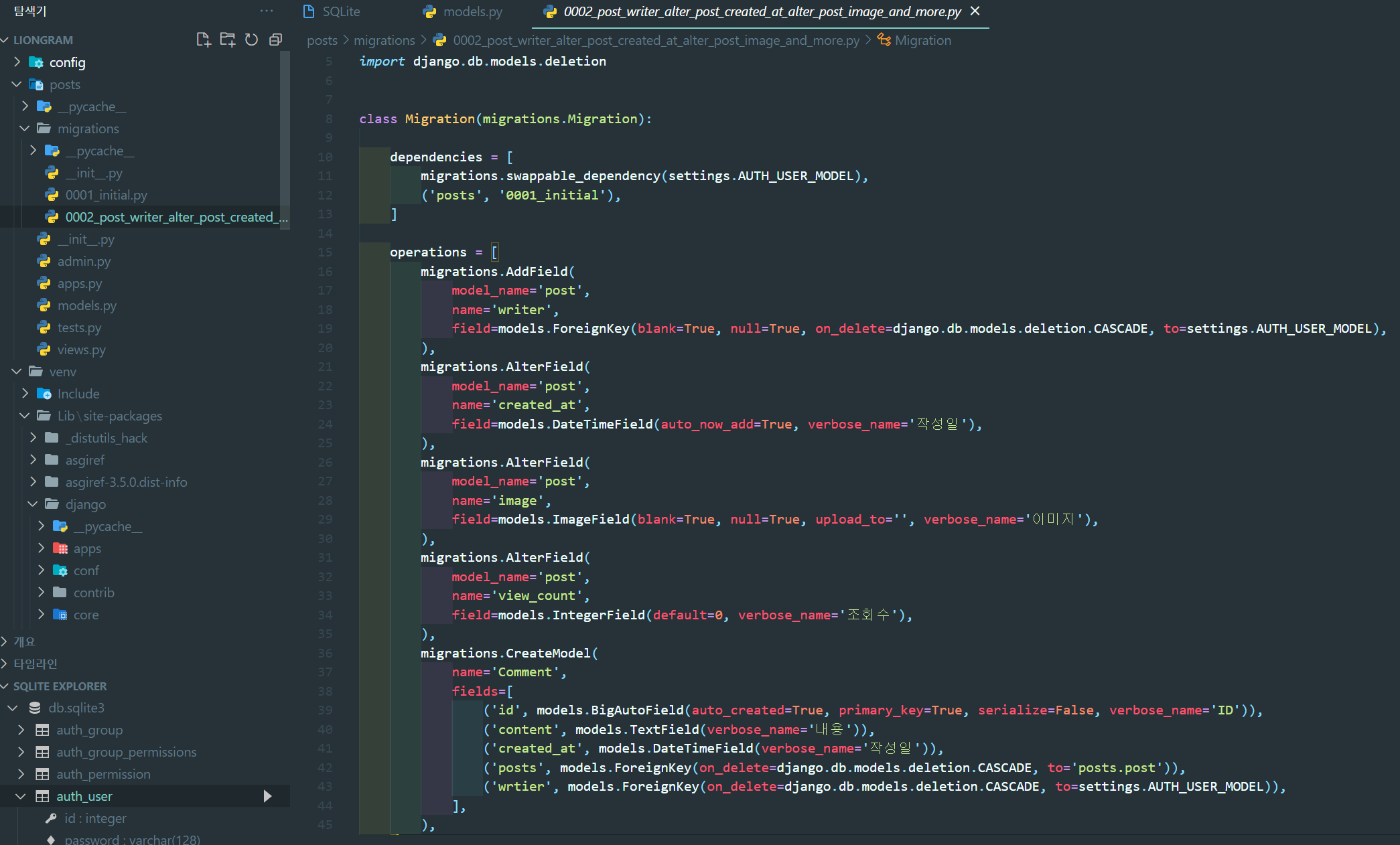The height and width of the screenshot is (845, 1400).
Task: Select the asgiref folder
Action: (84, 460)
